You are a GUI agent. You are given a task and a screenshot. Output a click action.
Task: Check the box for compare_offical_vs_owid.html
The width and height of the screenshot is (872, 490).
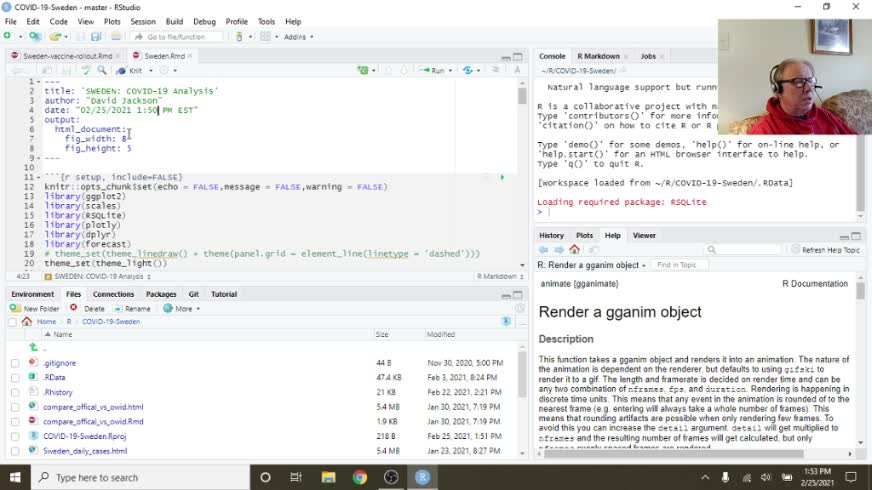coord(15,407)
